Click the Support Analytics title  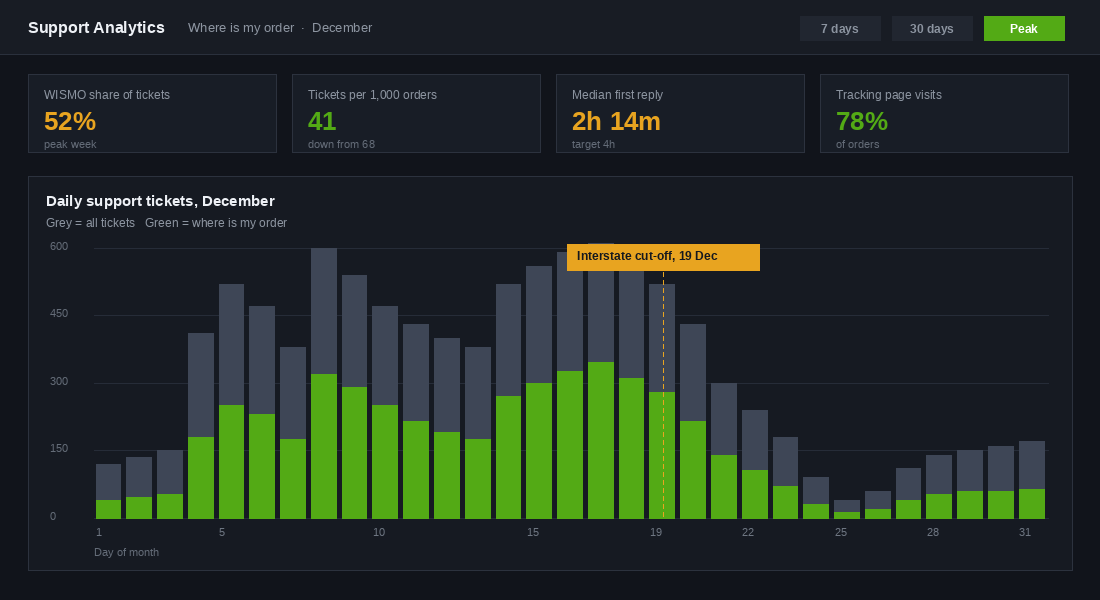[x=96, y=27]
